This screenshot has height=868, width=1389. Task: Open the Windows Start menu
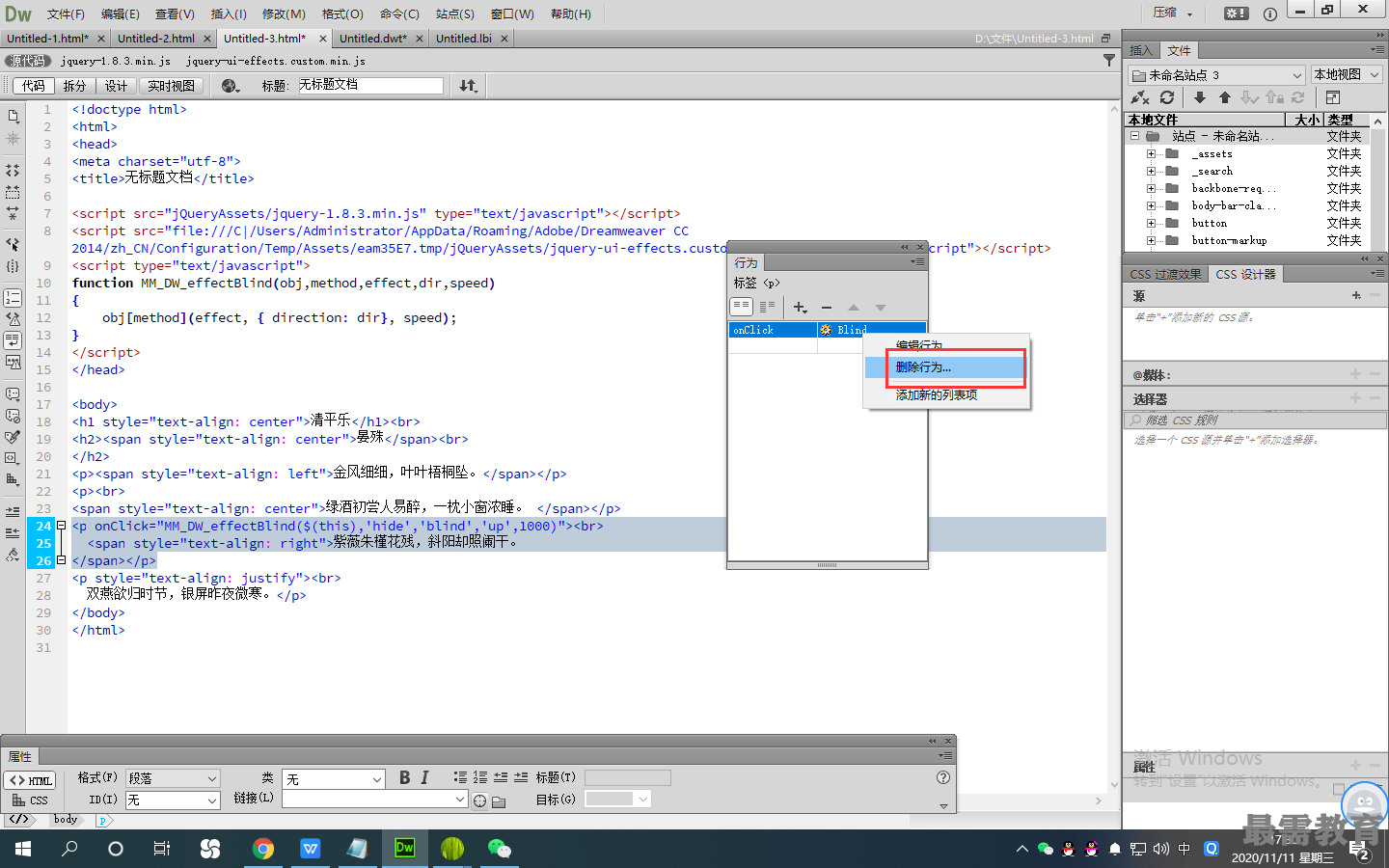coord(23,849)
